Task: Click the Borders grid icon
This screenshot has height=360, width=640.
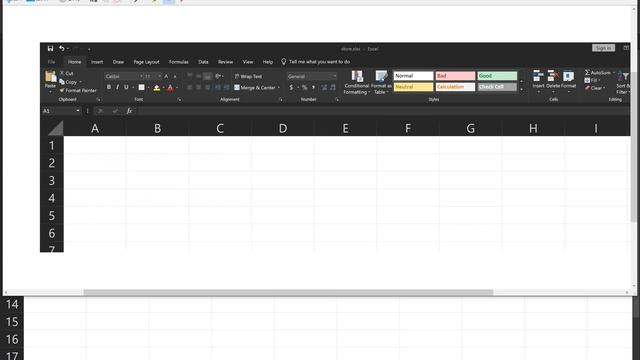Action: coord(141,87)
